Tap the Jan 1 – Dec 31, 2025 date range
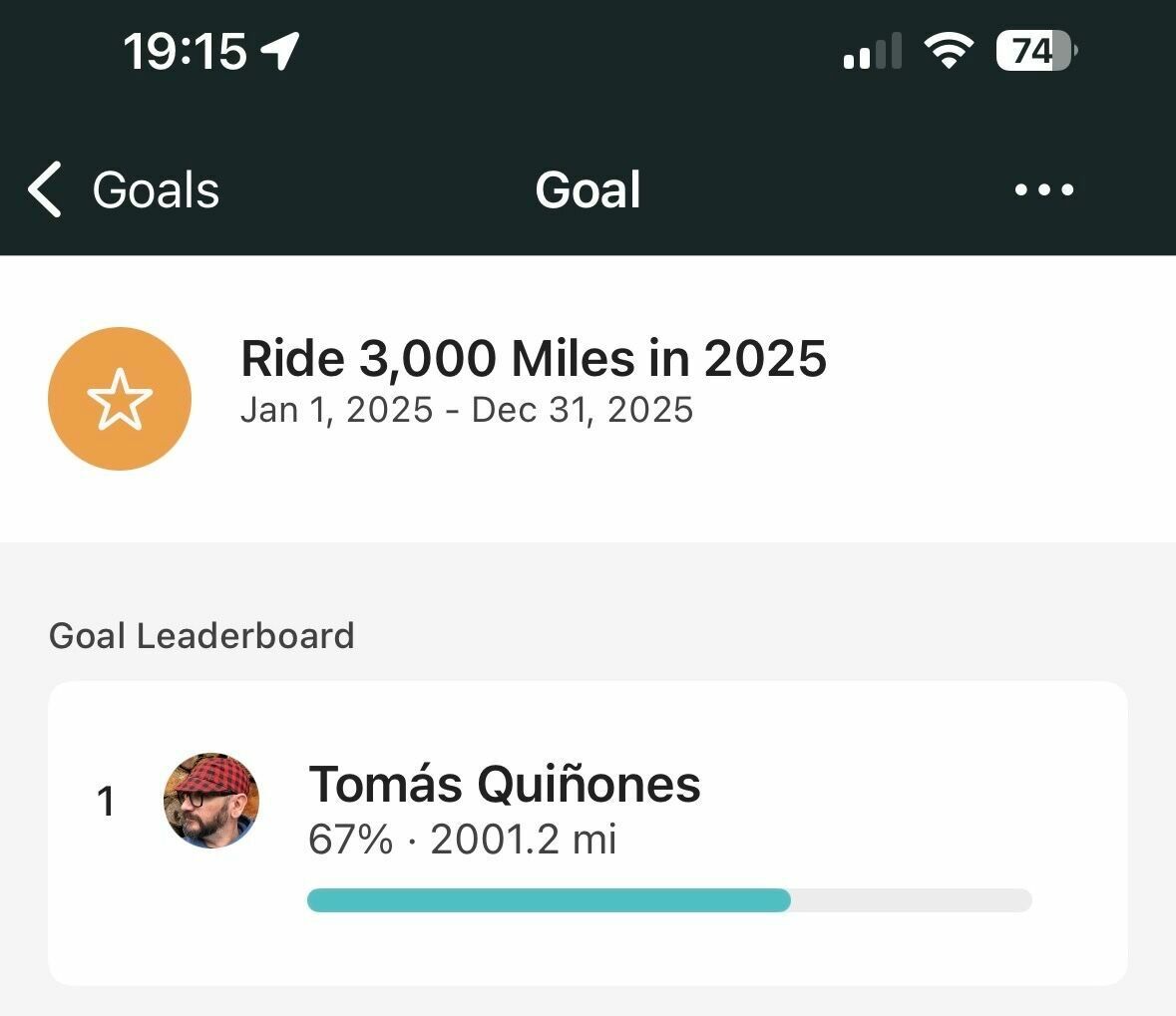The height and width of the screenshot is (1016, 1176). coord(466,410)
